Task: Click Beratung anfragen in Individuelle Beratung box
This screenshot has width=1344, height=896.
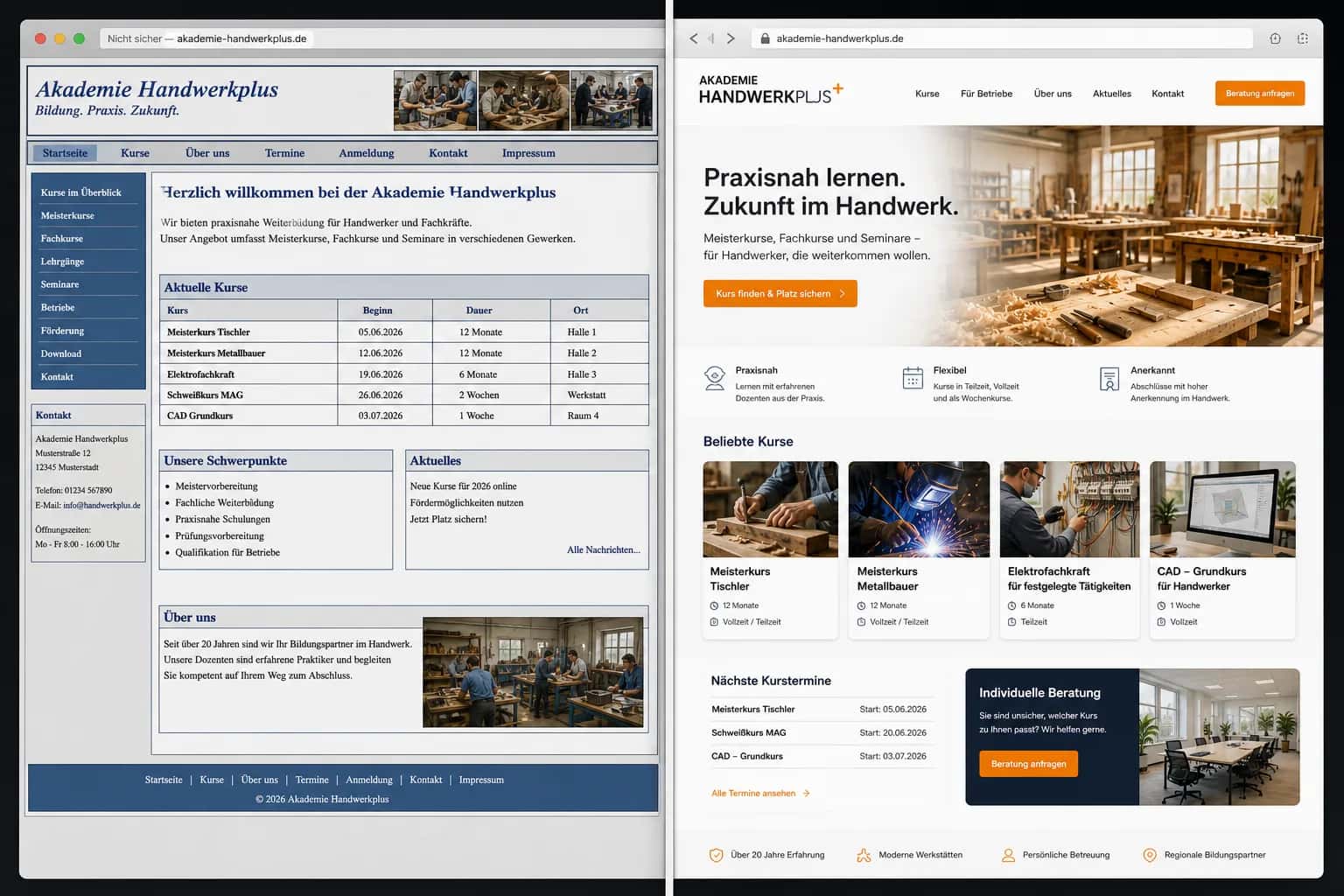Action: tap(1028, 764)
